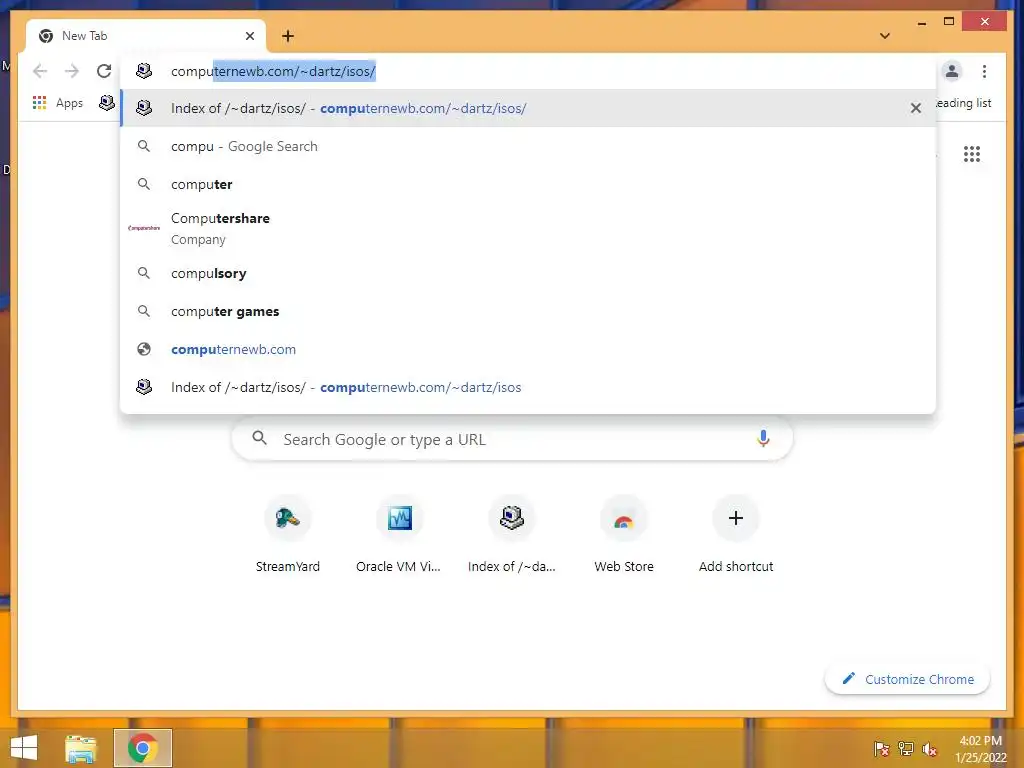Click the search magnifier in the Google box
This screenshot has height=768, width=1024.
pyautogui.click(x=259, y=438)
